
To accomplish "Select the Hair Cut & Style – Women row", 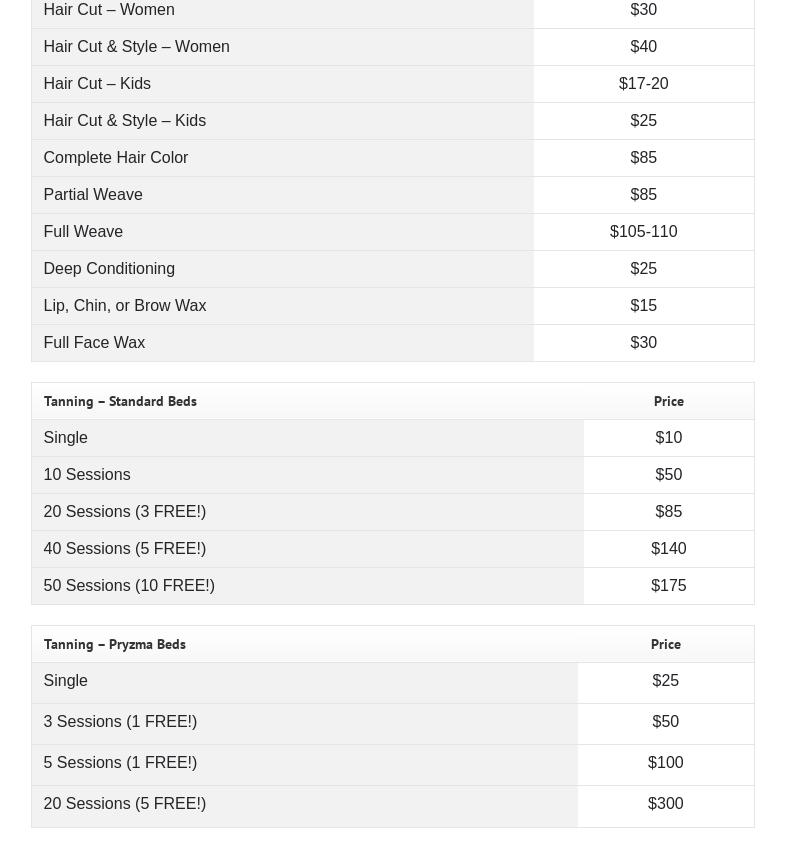I will click(x=136, y=47).
